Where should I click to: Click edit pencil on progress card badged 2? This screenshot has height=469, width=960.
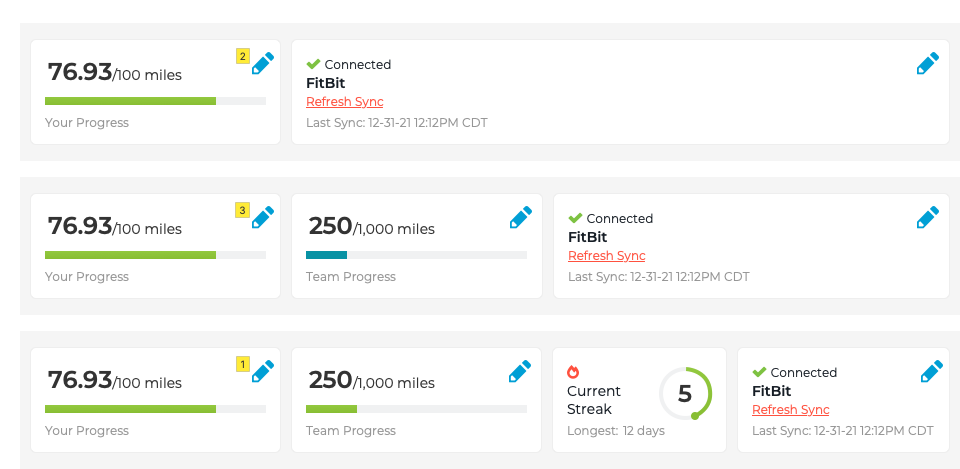click(262, 64)
